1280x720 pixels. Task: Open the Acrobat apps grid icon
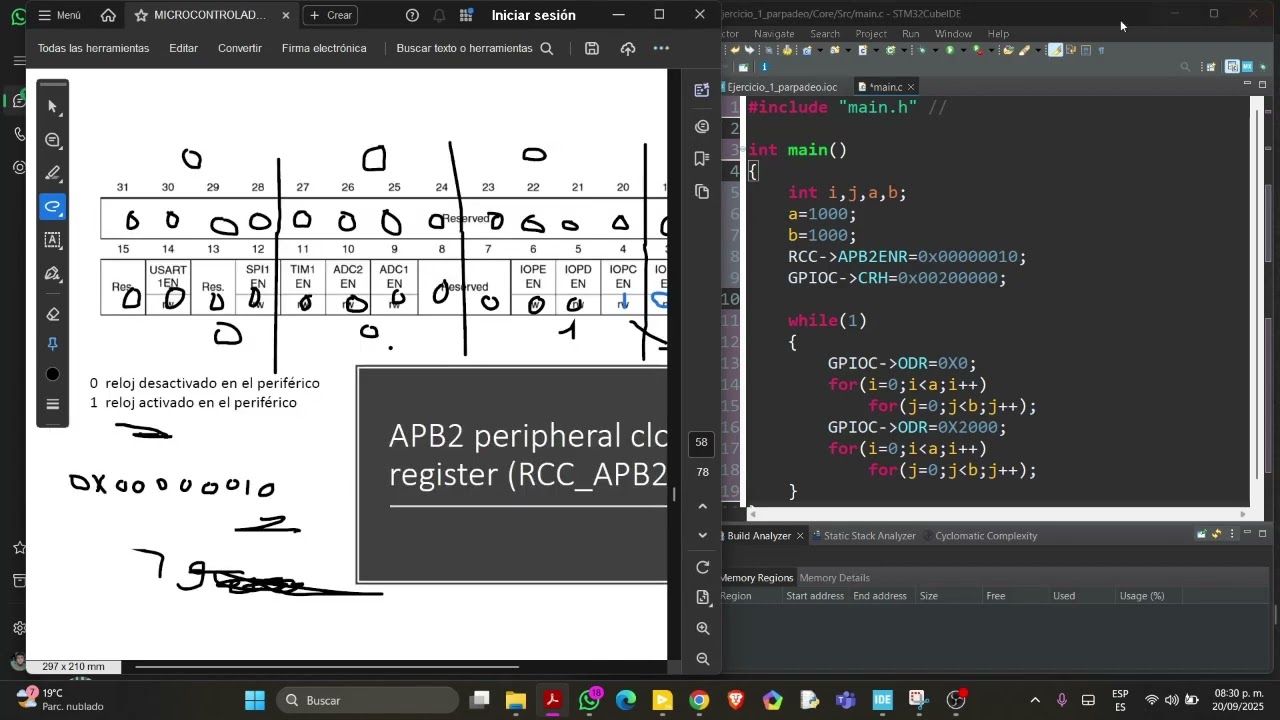click(x=466, y=15)
